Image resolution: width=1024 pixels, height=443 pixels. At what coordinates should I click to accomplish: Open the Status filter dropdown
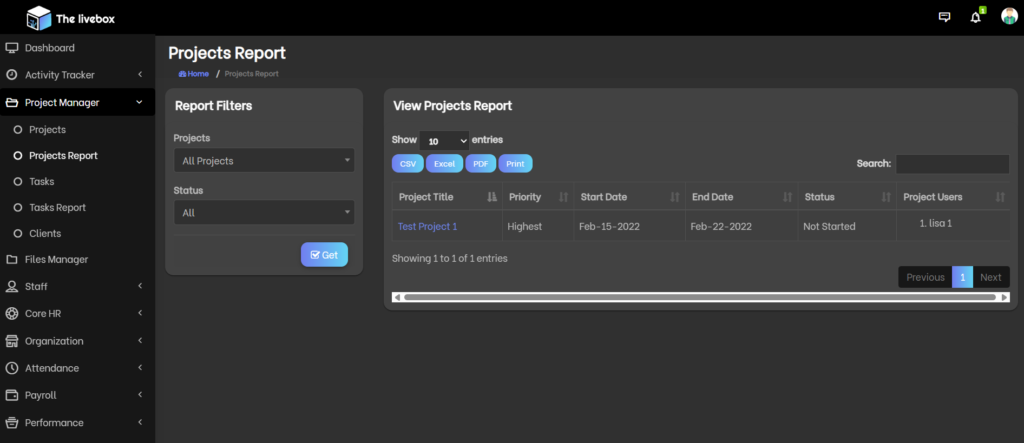click(x=264, y=213)
